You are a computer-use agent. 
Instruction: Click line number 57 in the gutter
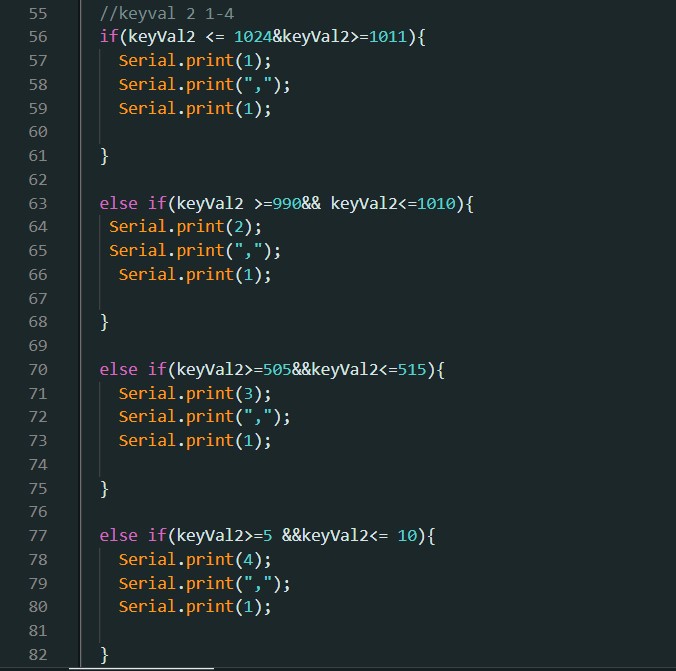tap(38, 61)
